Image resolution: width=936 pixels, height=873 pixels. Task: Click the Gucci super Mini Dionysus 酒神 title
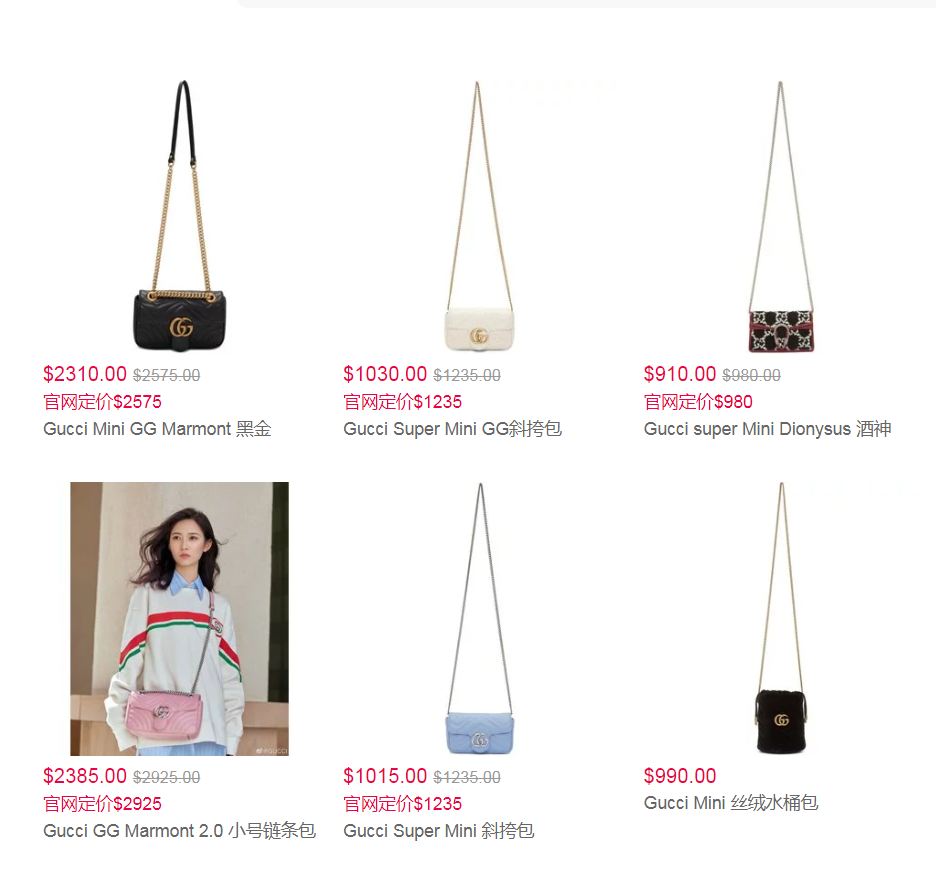(768, 429)
